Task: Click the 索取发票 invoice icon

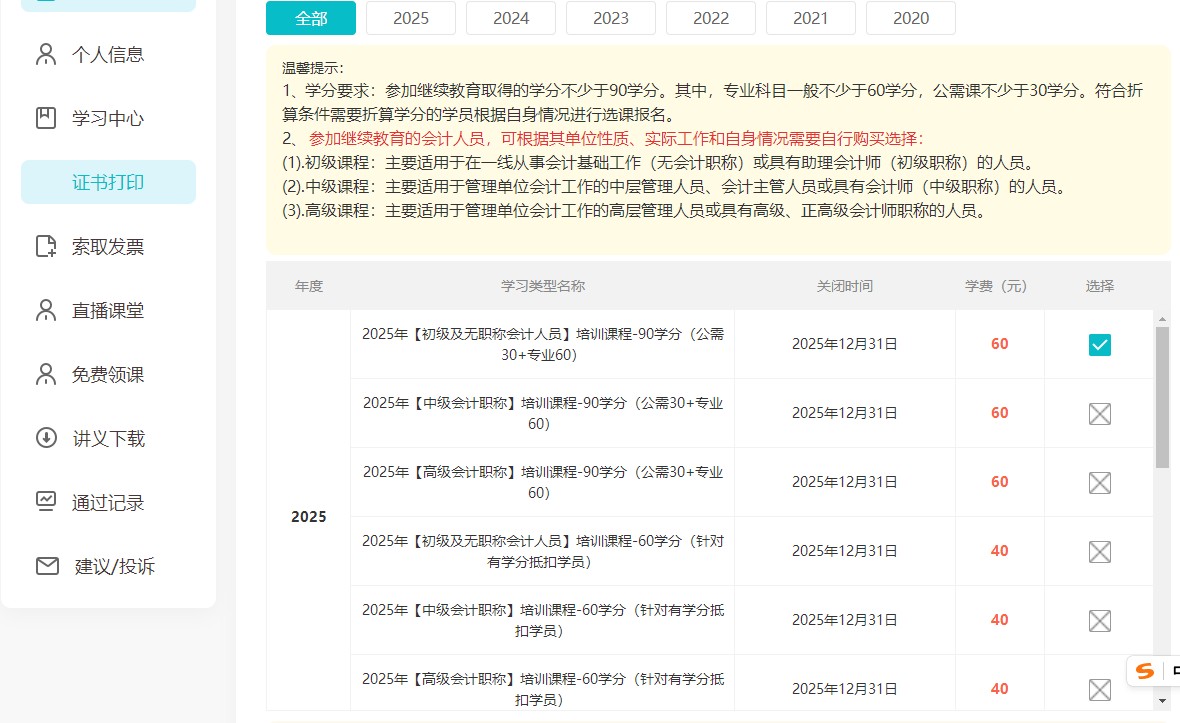Action: [x=45, y=246]
